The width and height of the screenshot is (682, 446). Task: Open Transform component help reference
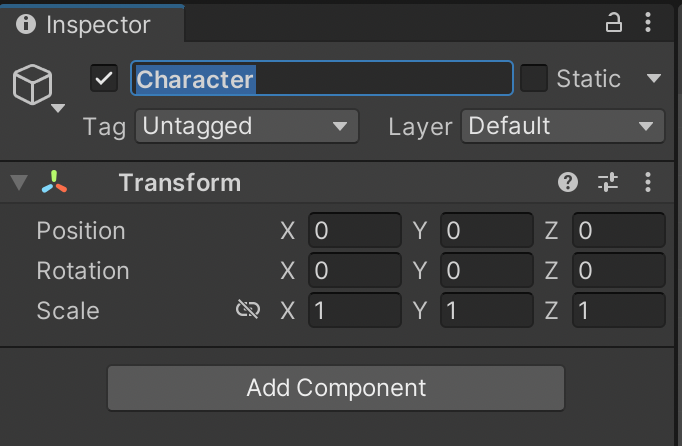(568, 182)
